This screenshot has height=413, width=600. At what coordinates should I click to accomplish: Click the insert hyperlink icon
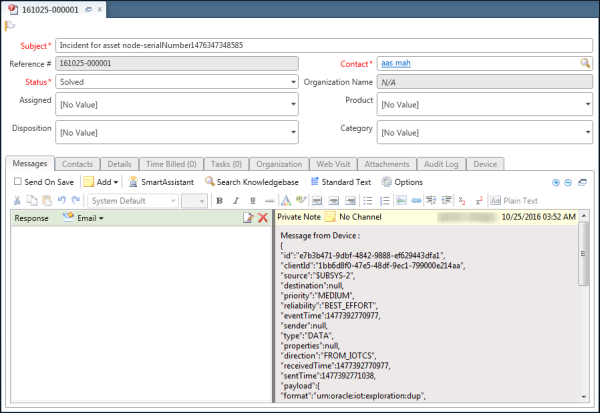point(416,201)
